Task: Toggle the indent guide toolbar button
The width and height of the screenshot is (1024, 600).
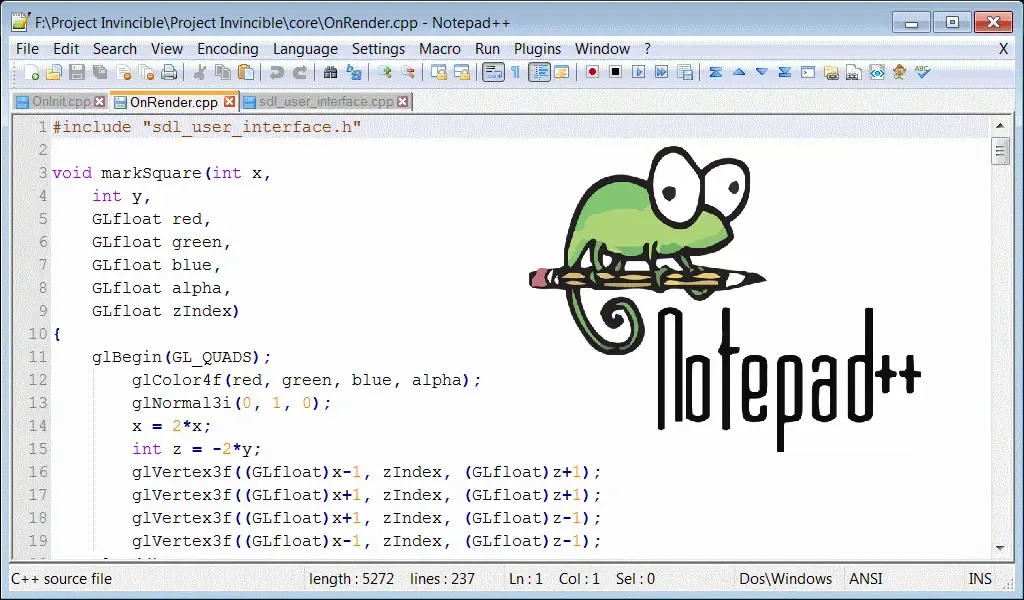Action: click(x=539, y=72)
